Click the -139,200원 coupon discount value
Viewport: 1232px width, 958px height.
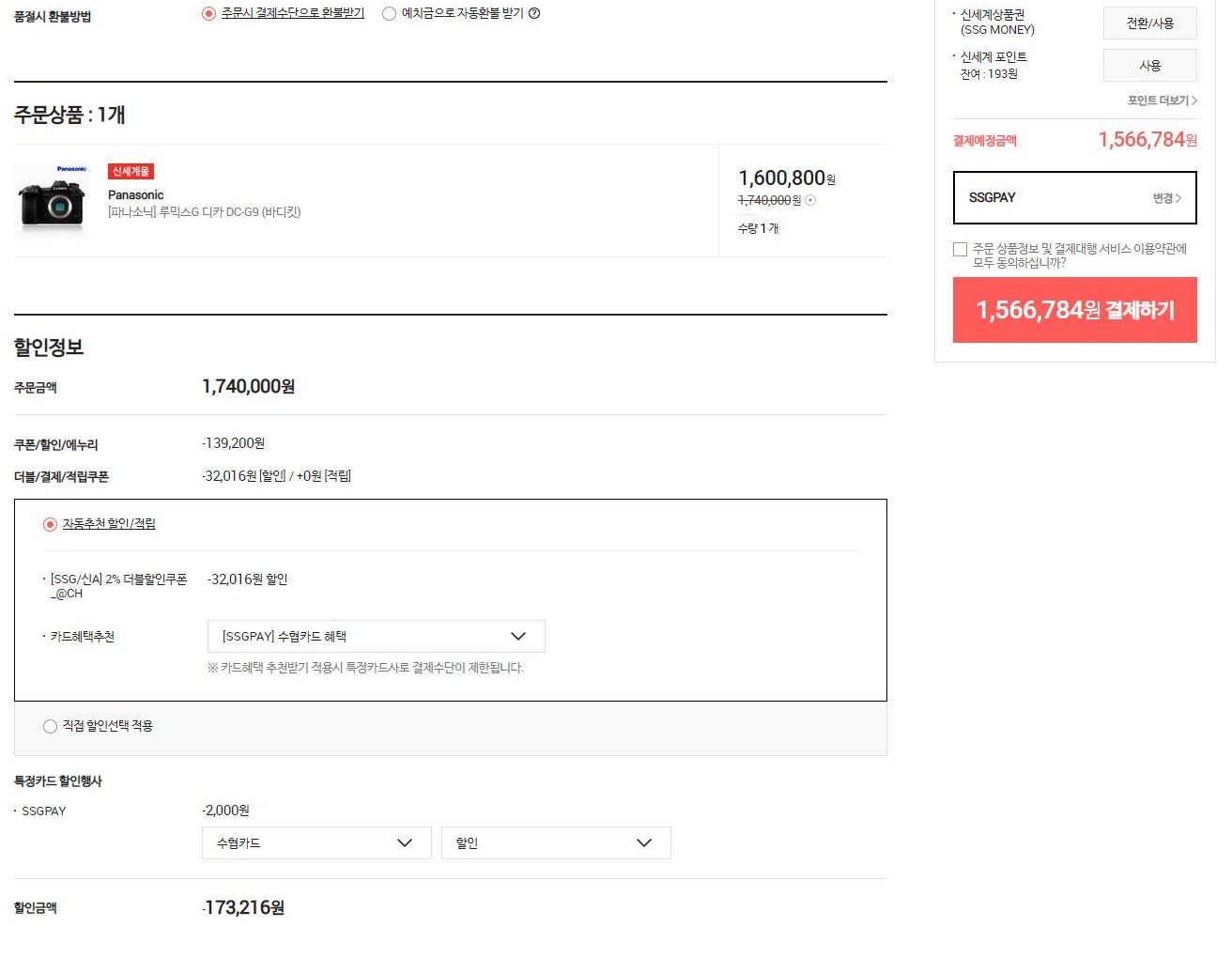tap(233, 443)
